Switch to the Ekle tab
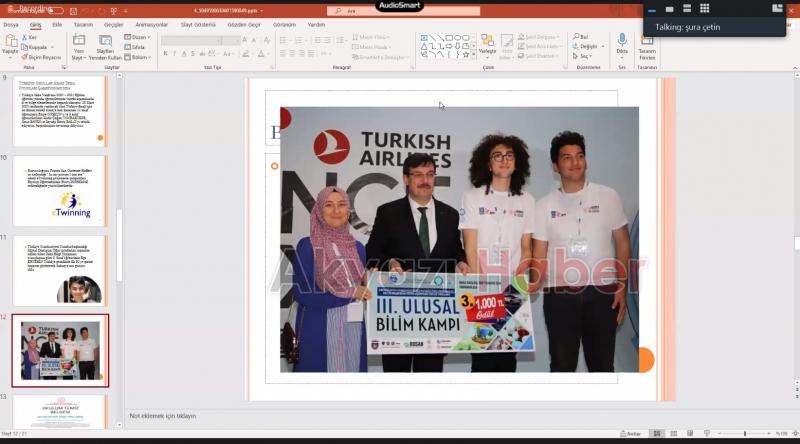The height and width of the screenshot is (444, 800). [x=57, y=24]
